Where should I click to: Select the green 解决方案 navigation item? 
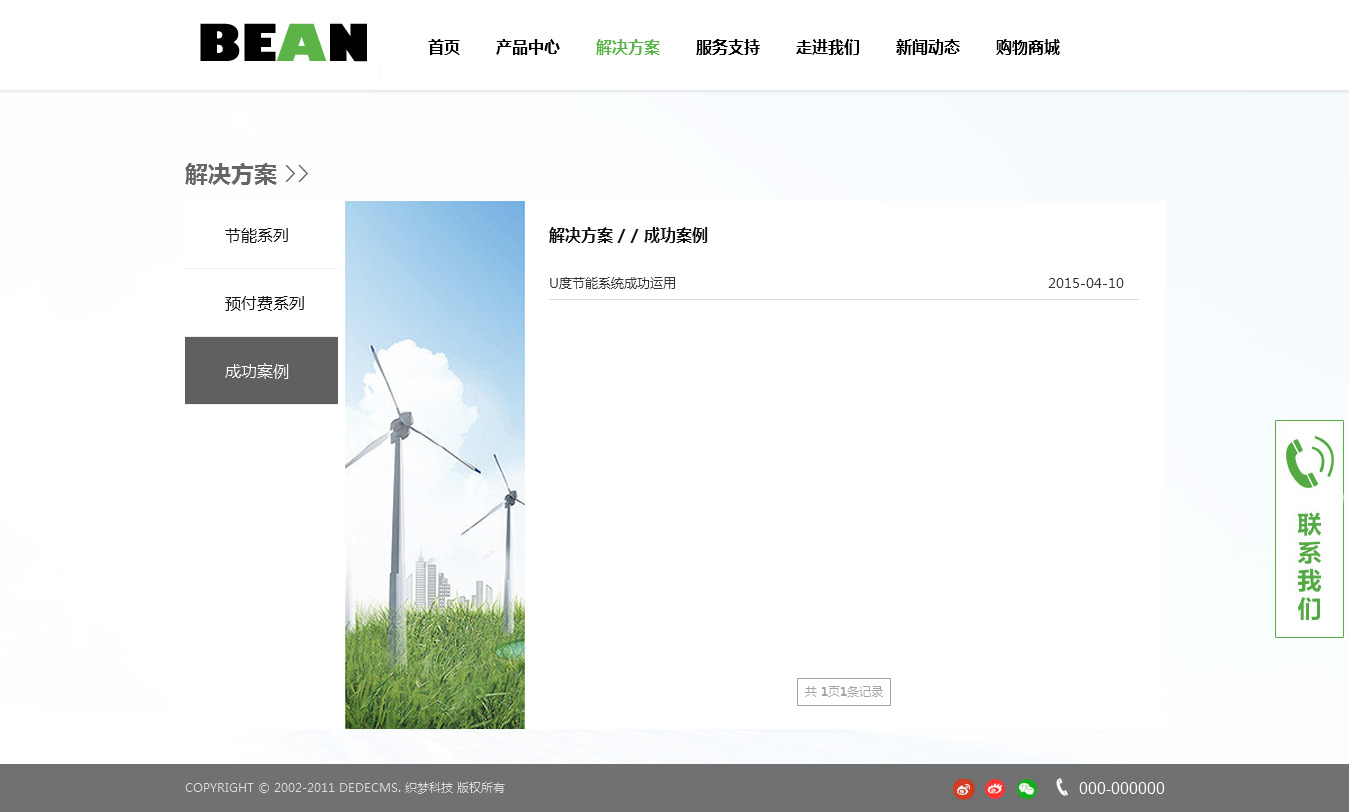[x=628, y=47]
